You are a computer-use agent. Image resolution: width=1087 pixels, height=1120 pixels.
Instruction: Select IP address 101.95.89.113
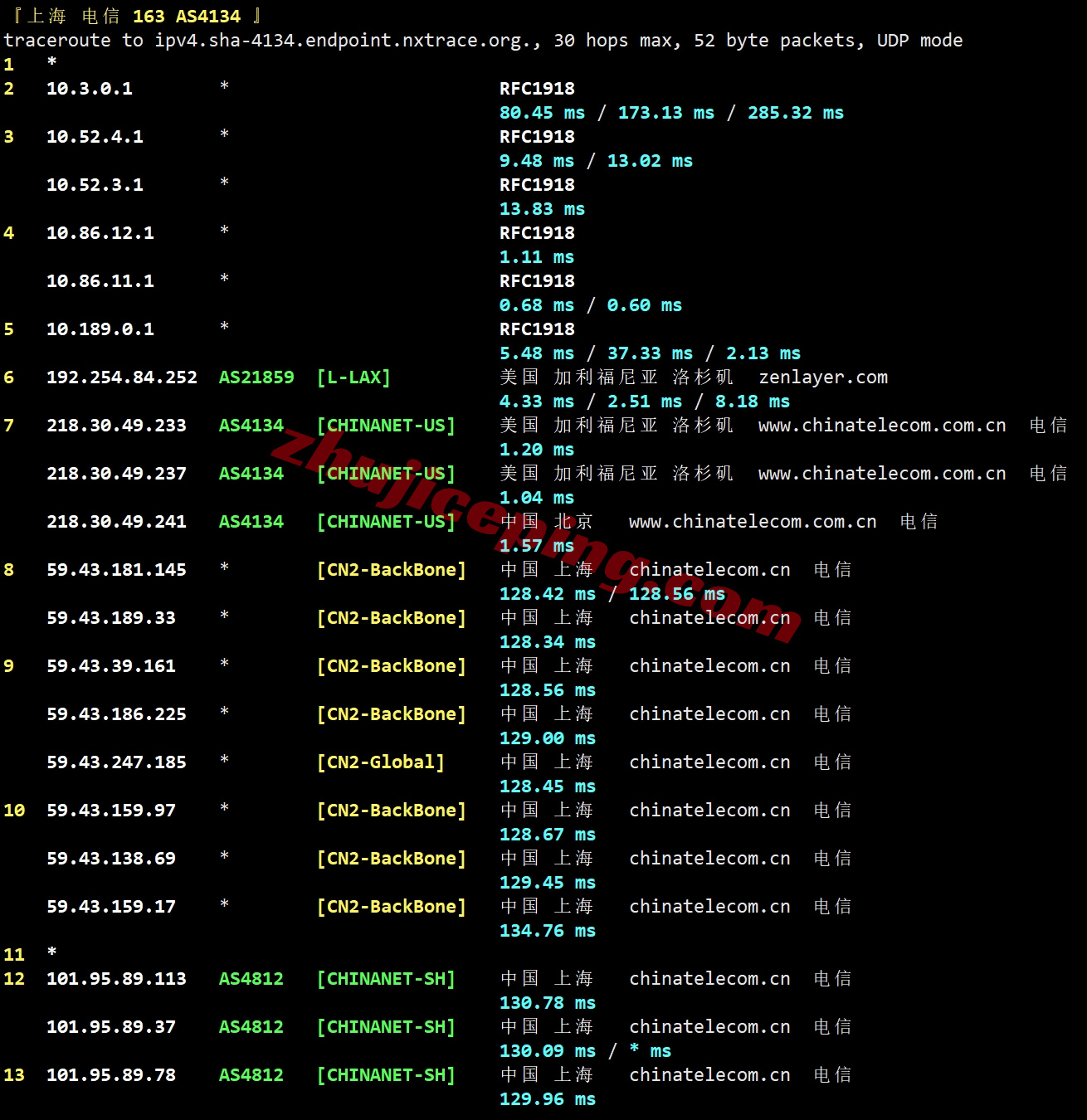[116, 979]
